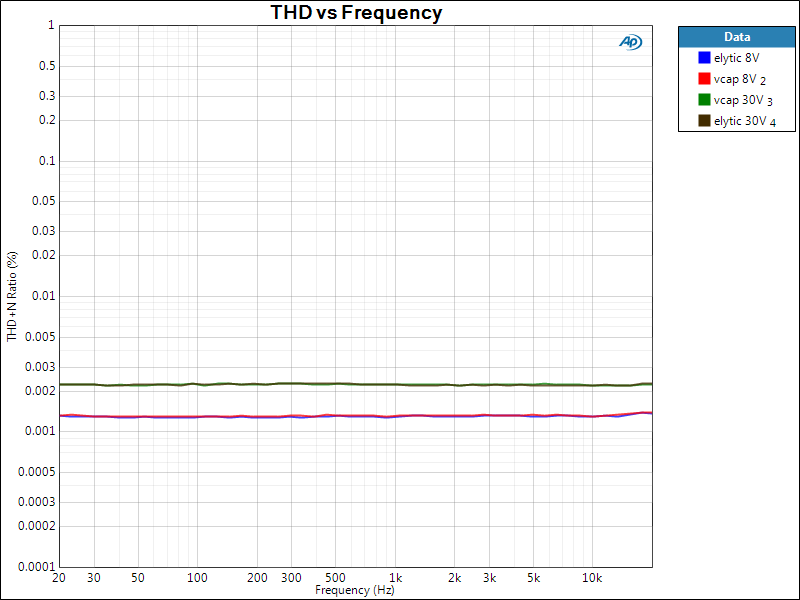Viewport: 800px width, 600px height.
Task: Select the 'vcap 30V' legend label
Action: click(x=738, y=99)
